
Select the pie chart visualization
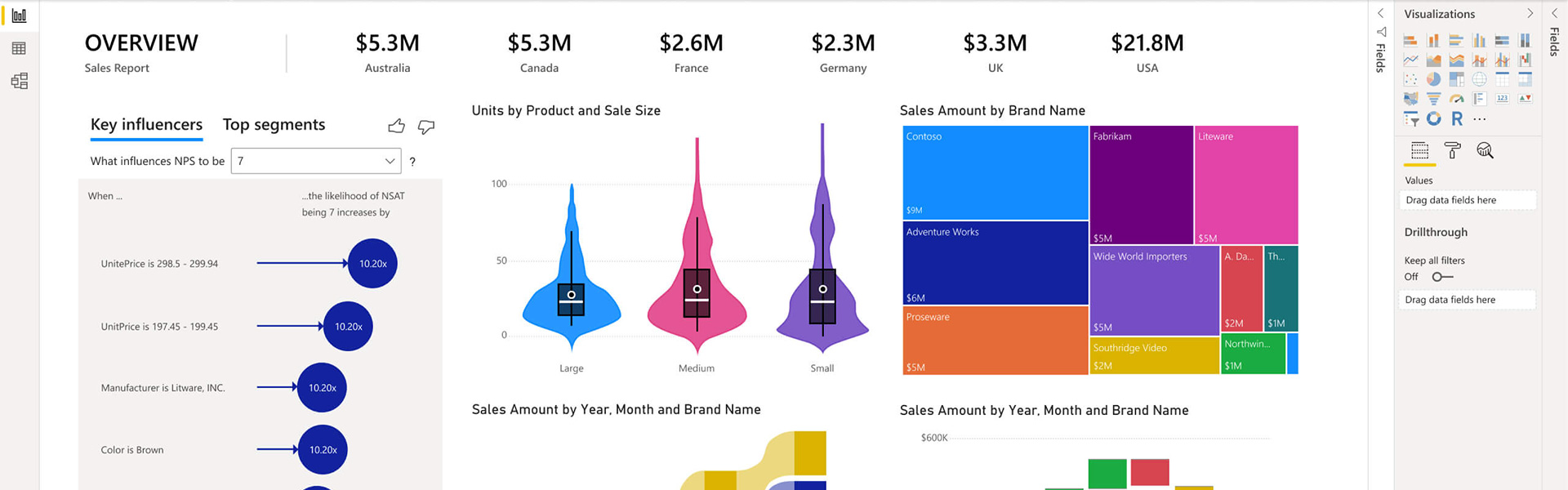[x=1433, y=79]
